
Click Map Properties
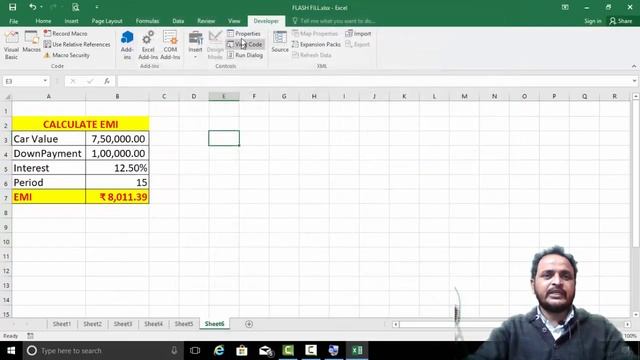(x=315, y=33)
